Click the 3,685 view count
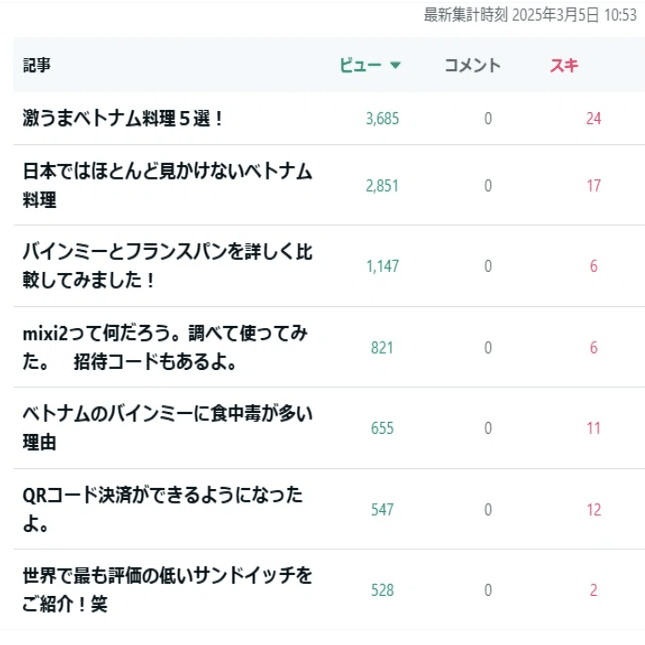Image resolution: width=645 pixels, height=645 pixels. click(382, 118)
